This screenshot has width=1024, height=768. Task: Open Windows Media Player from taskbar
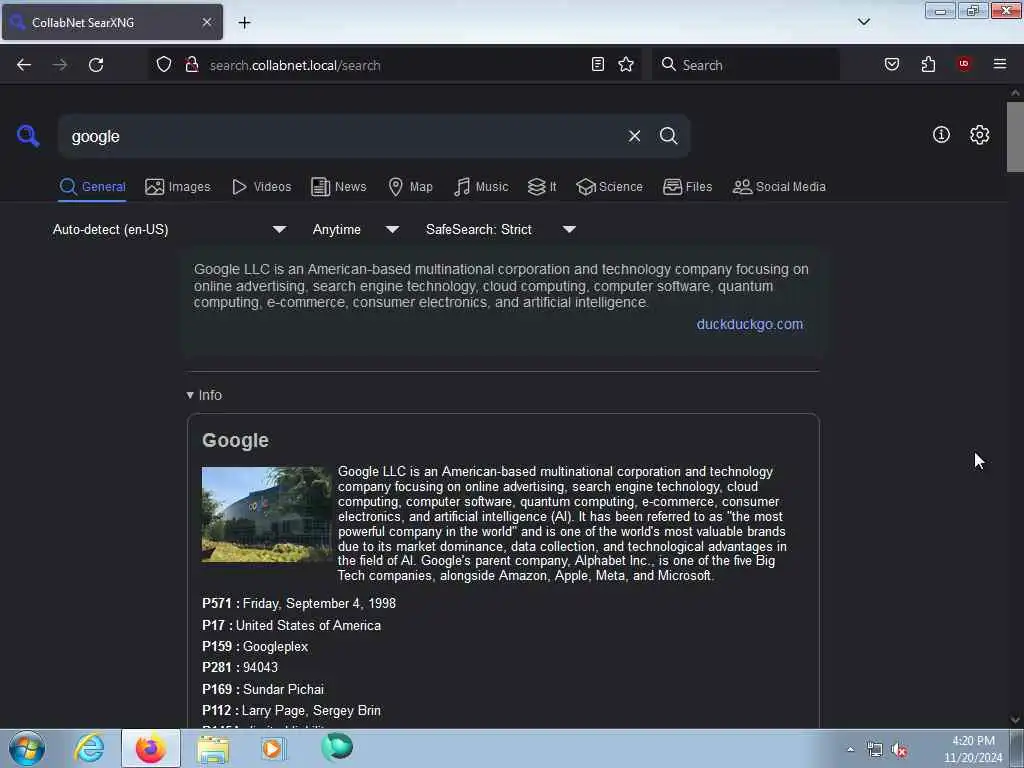pyautogui.click(x=273, y=748)
